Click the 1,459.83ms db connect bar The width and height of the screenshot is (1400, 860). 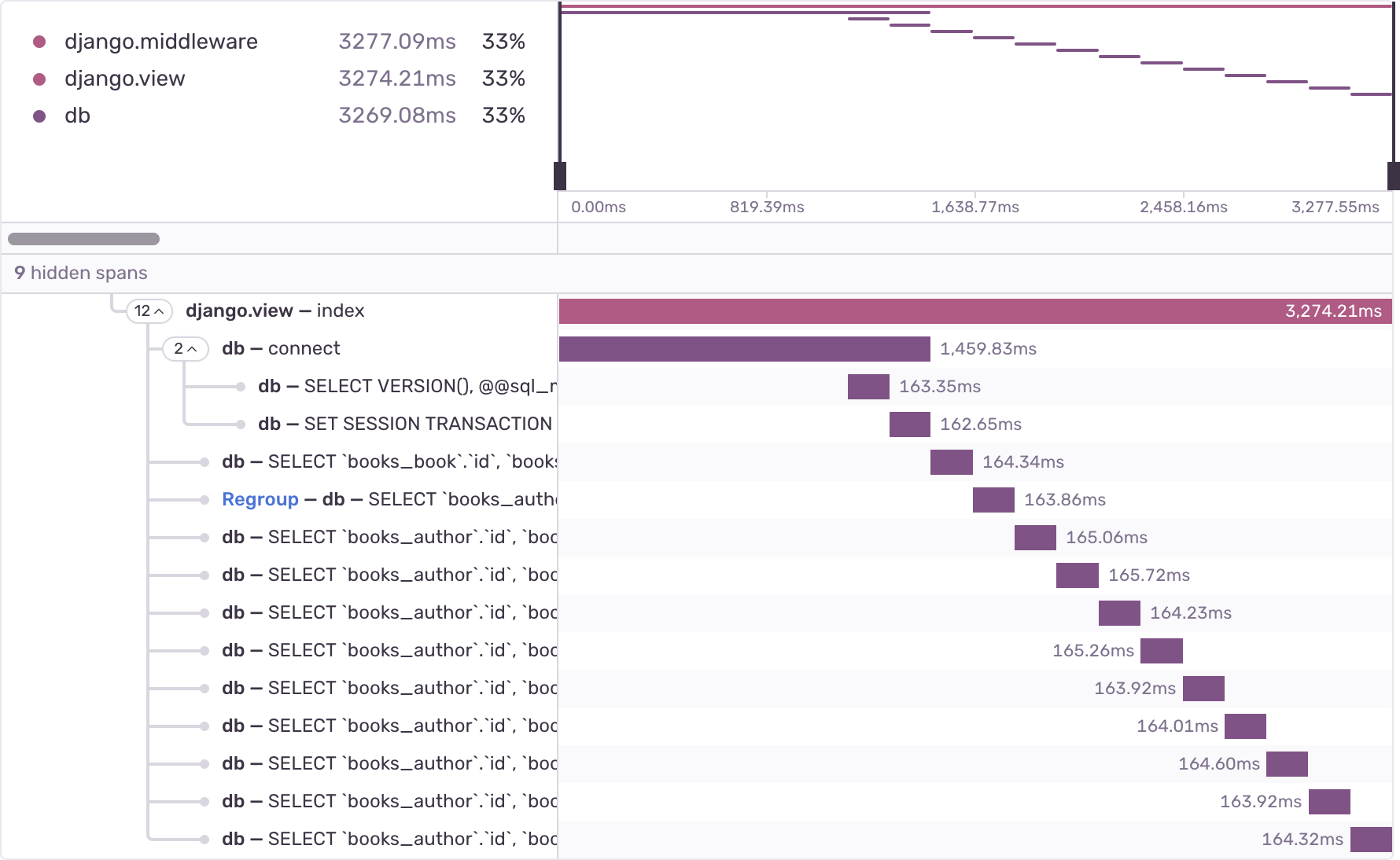coord(744,349)
